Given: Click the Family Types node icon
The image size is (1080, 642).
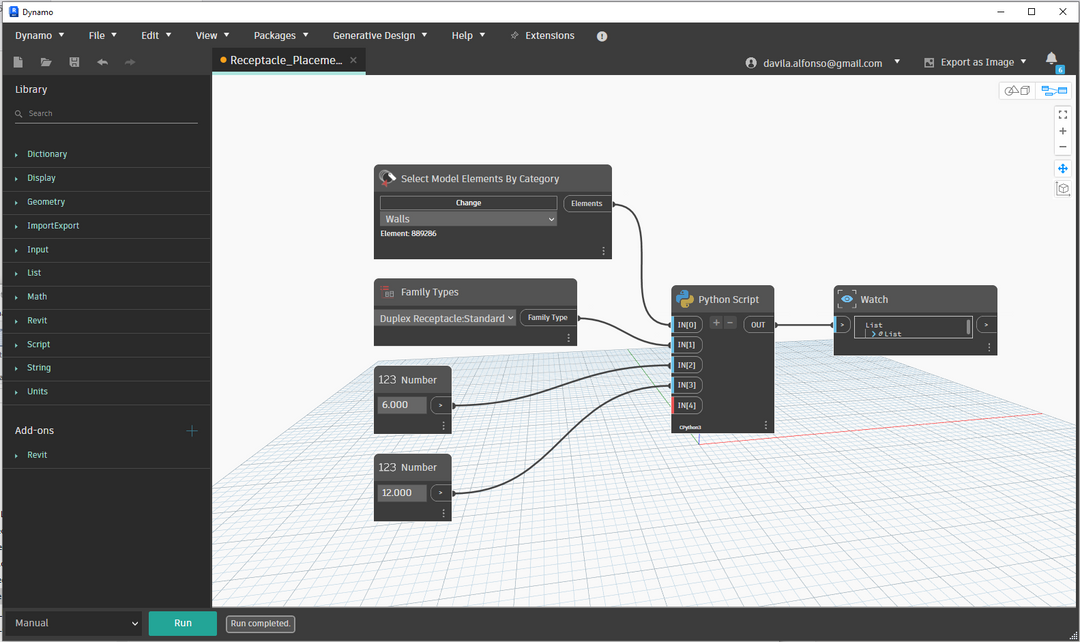Looking at the screenshot, I should pyautogui.click(x=387, y=292).
